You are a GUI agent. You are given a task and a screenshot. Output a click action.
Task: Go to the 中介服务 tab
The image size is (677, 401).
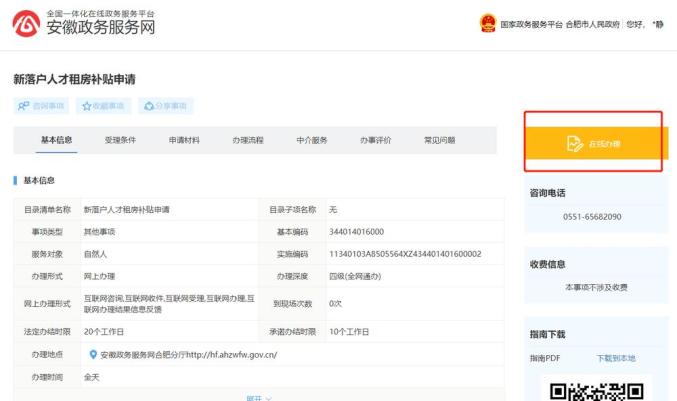[x=312, y=140]
